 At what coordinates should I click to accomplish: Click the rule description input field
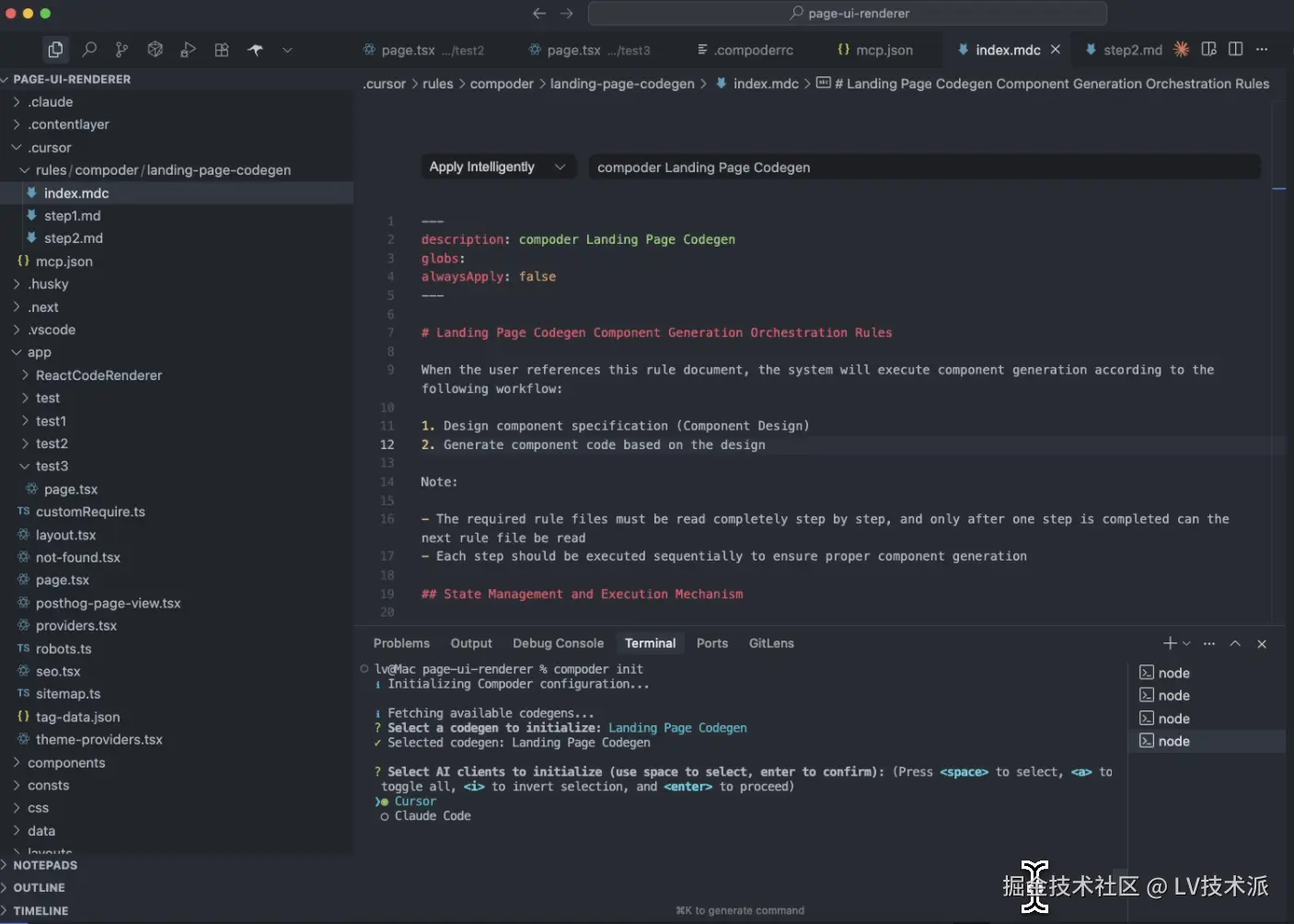[x=924, y=167]
